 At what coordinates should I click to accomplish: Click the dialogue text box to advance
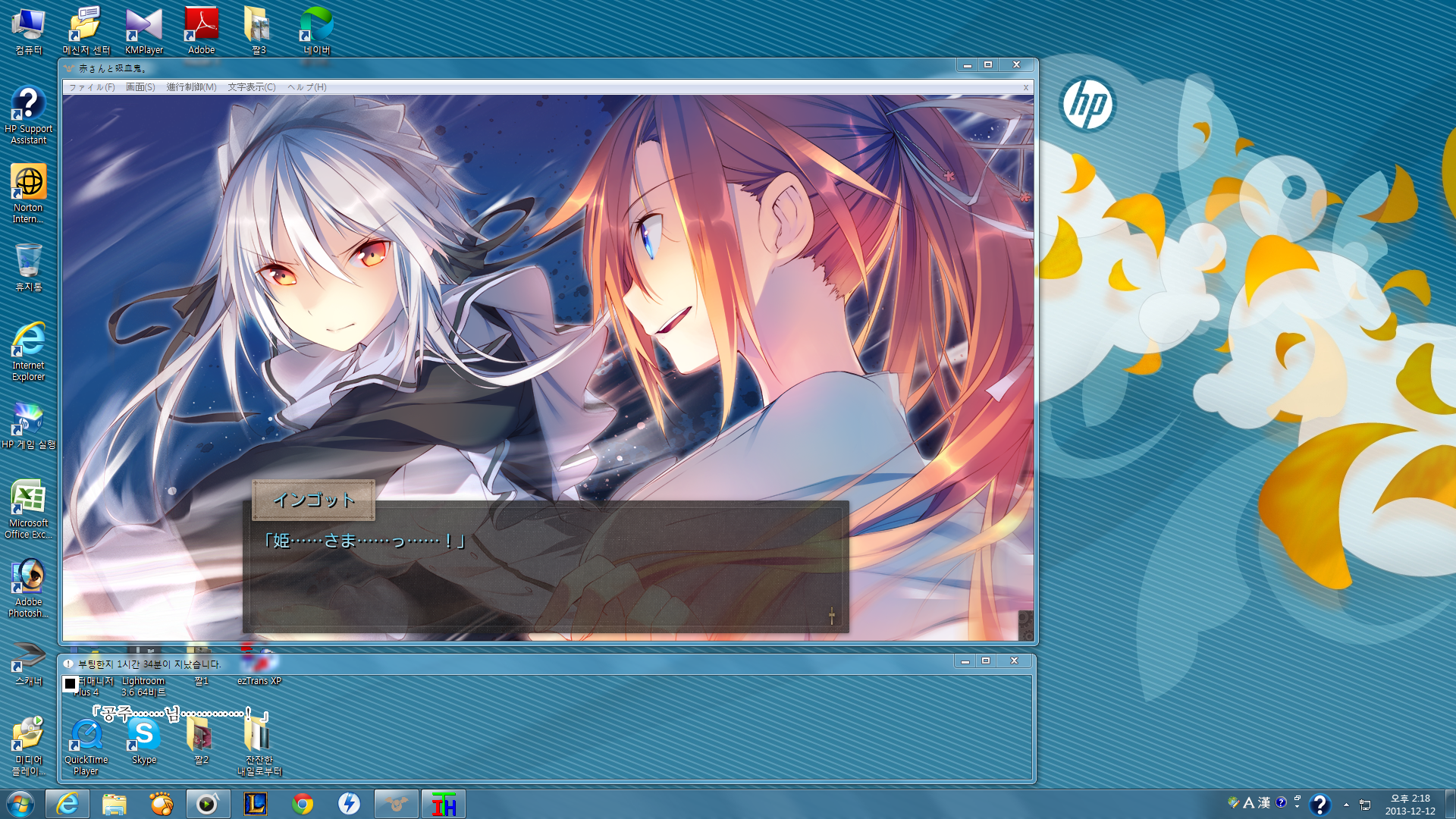[x=545, y=576]
